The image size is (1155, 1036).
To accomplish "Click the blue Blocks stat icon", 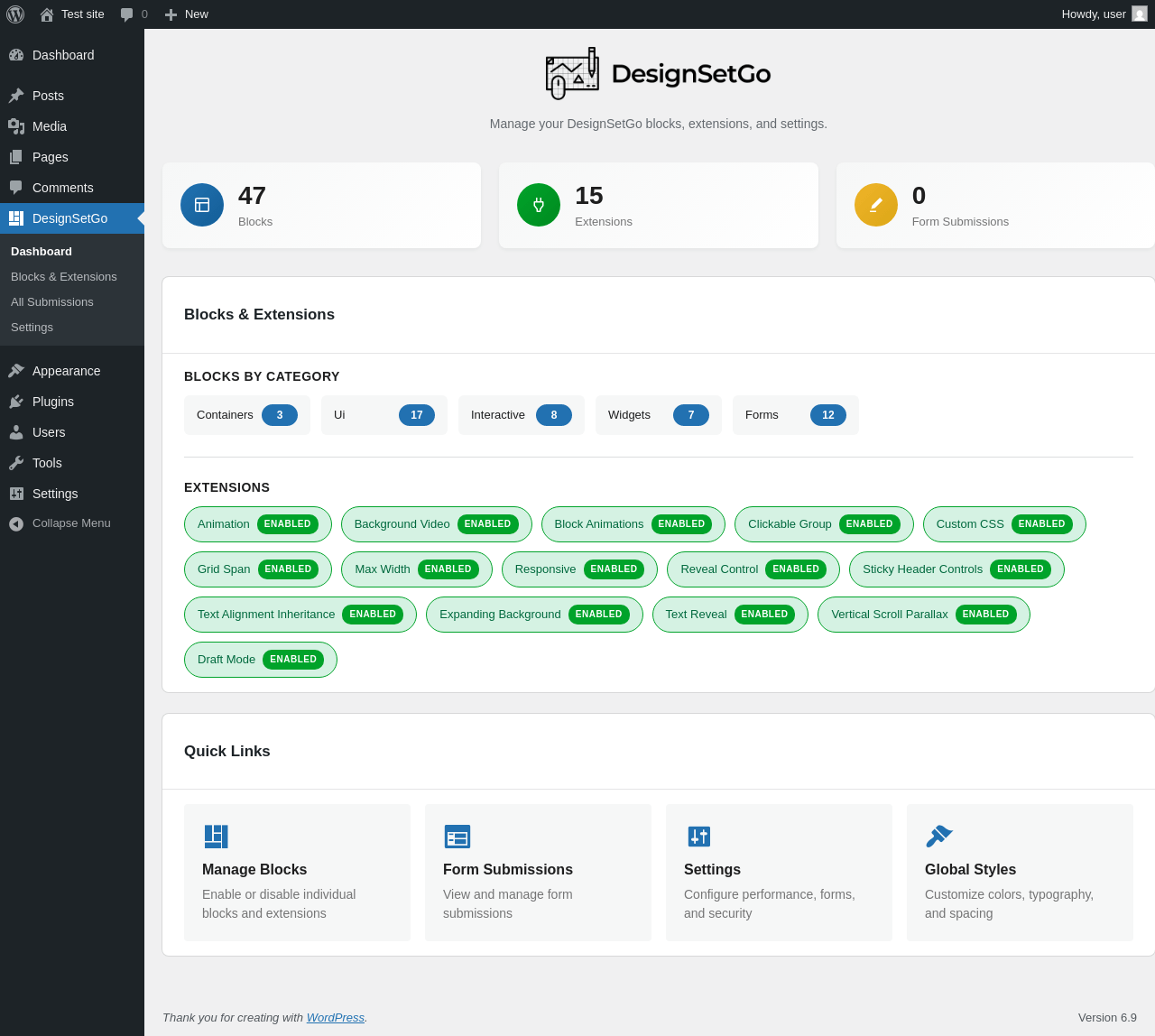I will [x=202, y=205].
